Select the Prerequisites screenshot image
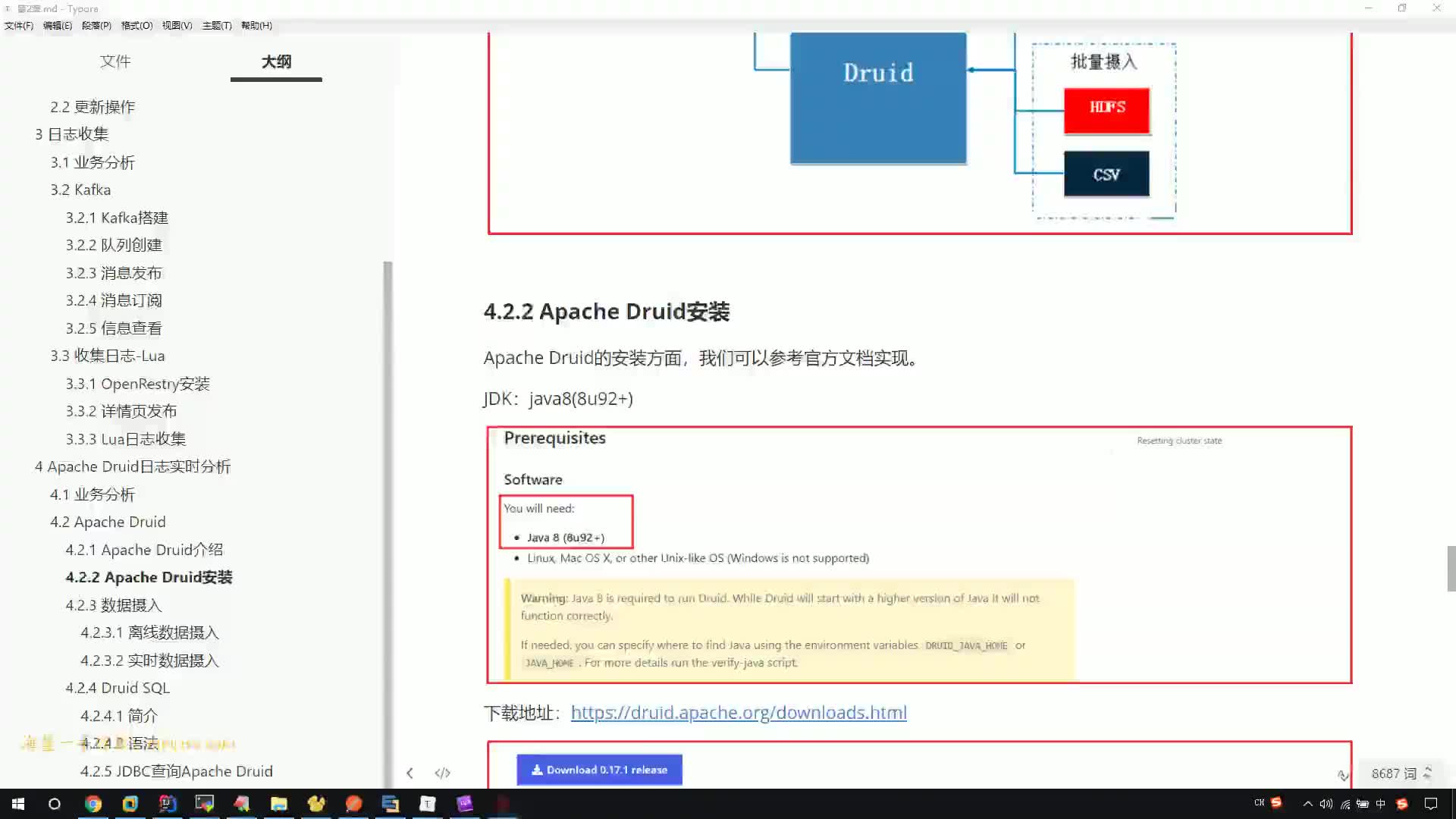 (919, 555)
